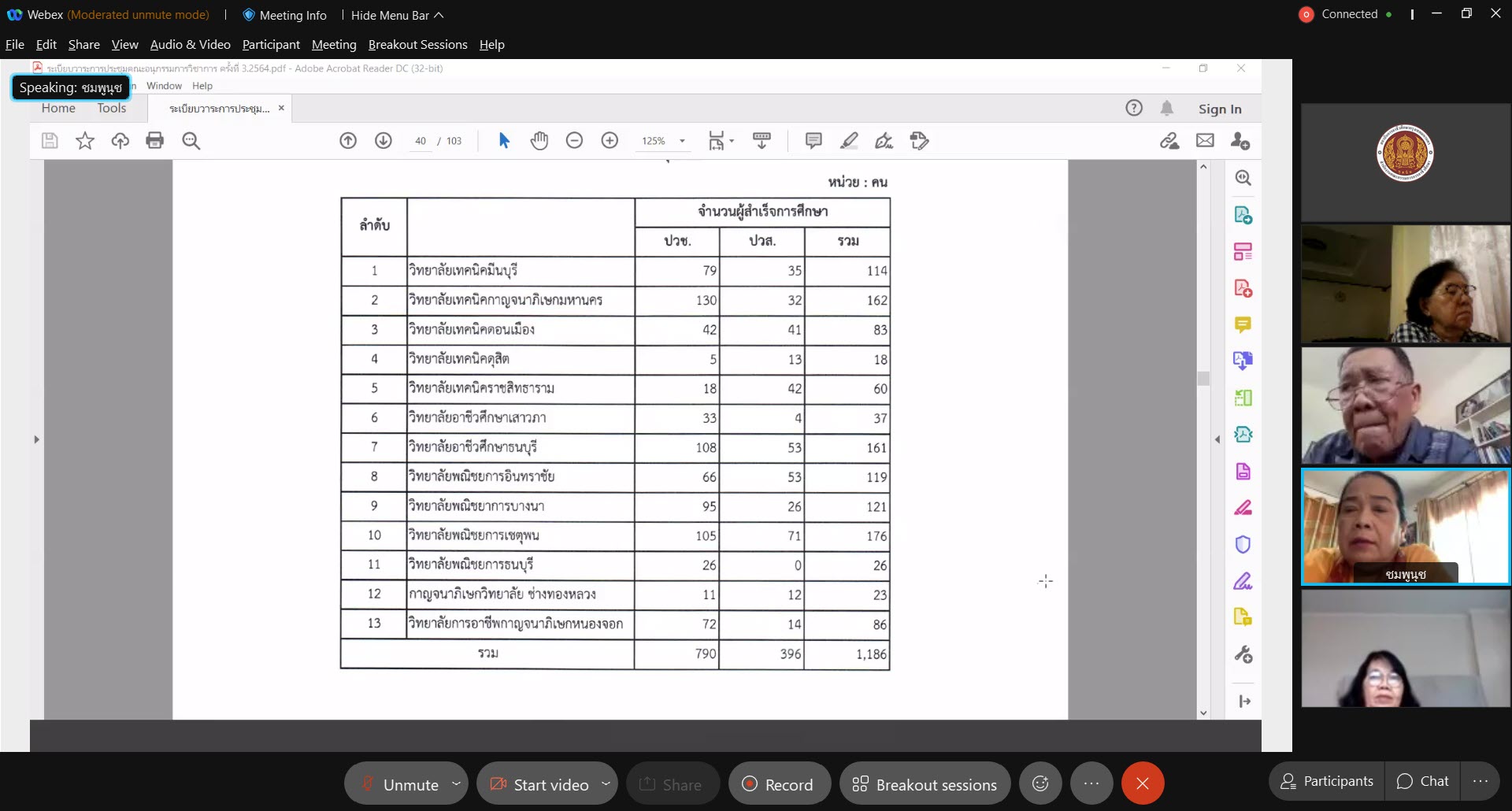
Task: Add a comment note icon
Action: [x=813, y=141]
